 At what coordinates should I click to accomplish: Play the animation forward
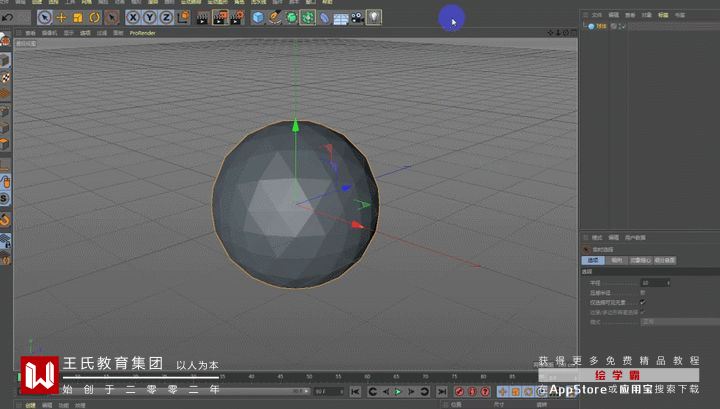[399, 392]
